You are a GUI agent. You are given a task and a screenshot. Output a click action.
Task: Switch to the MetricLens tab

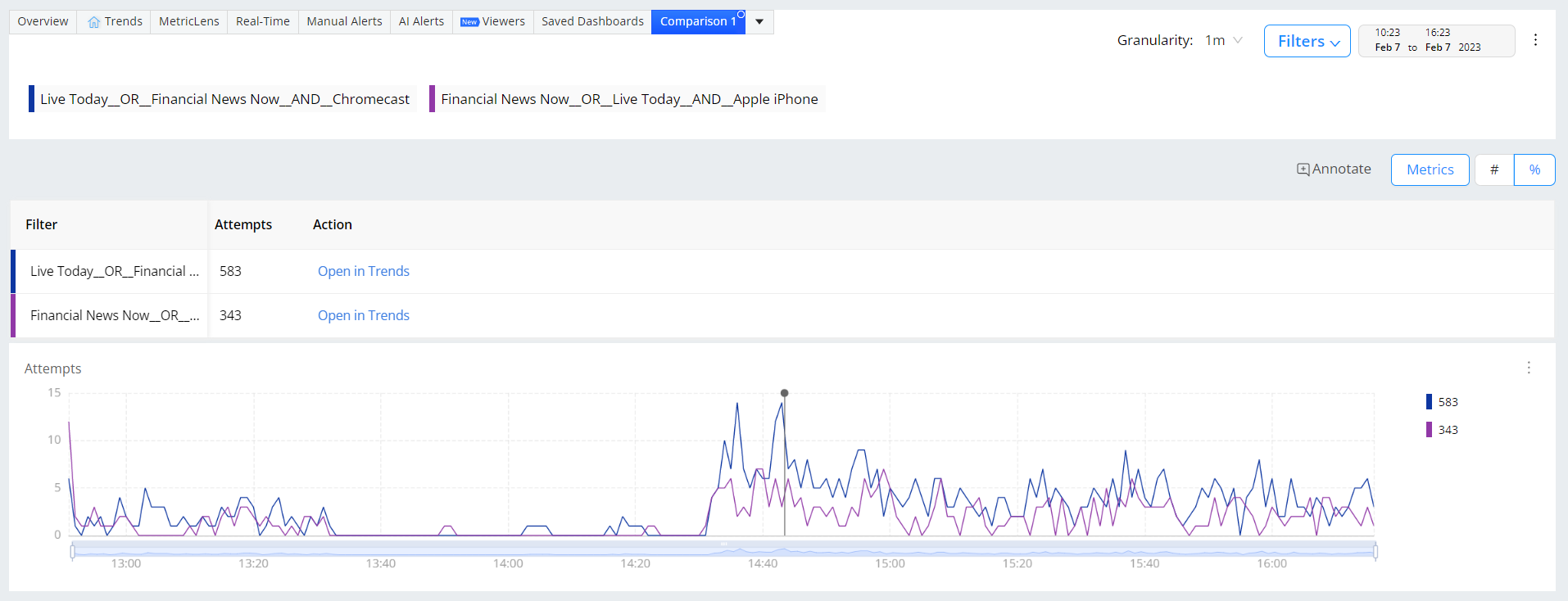189,21
